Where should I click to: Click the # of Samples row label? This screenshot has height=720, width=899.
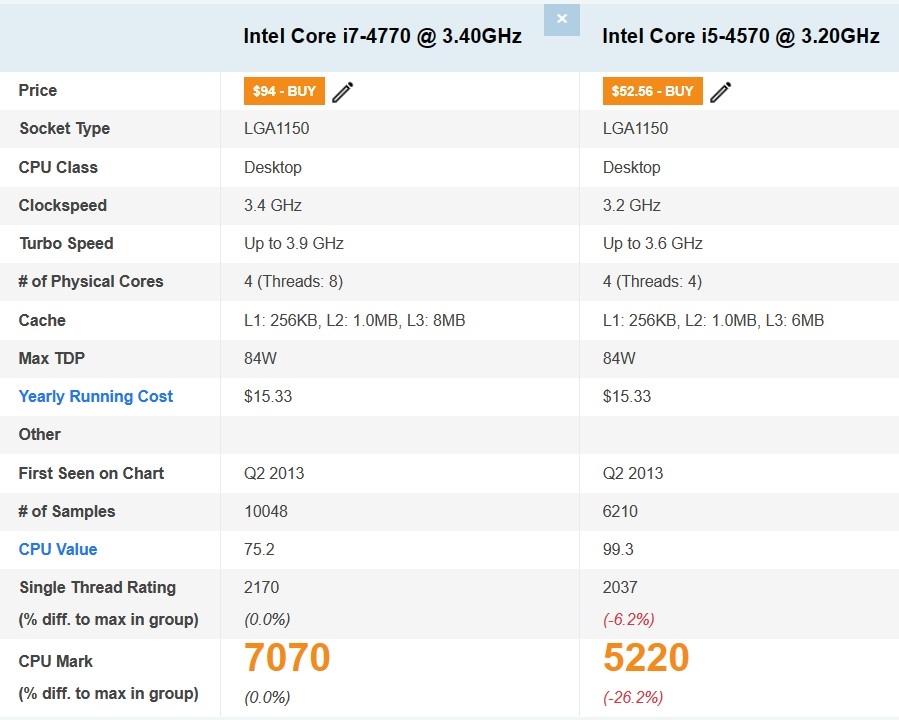pos(67,511)
